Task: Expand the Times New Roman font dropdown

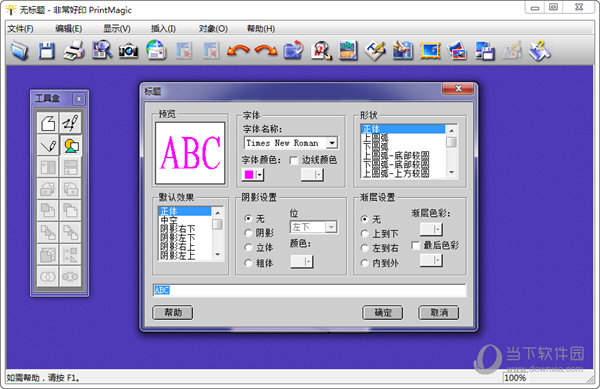Action: pyautogui.click(x=332, y=143)
